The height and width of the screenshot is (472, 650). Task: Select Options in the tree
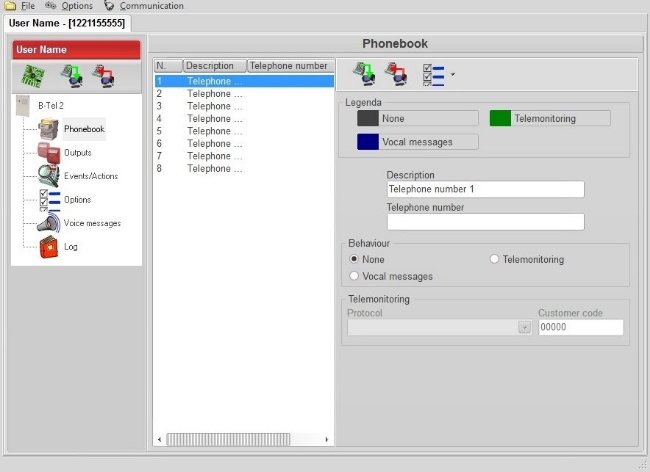(x=78, y=200)
